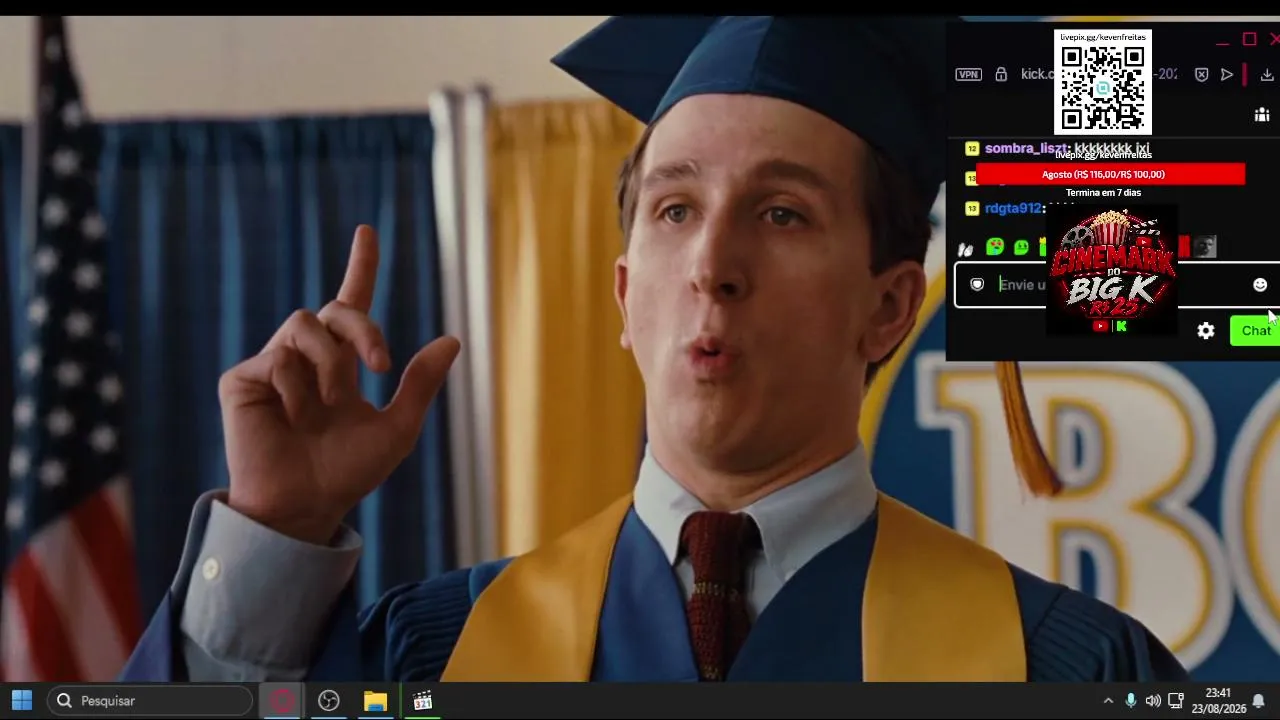Expand hidden system tray icons chevron
The height and width of the screenshot is (720, 1280).
tap(1108, 701)
